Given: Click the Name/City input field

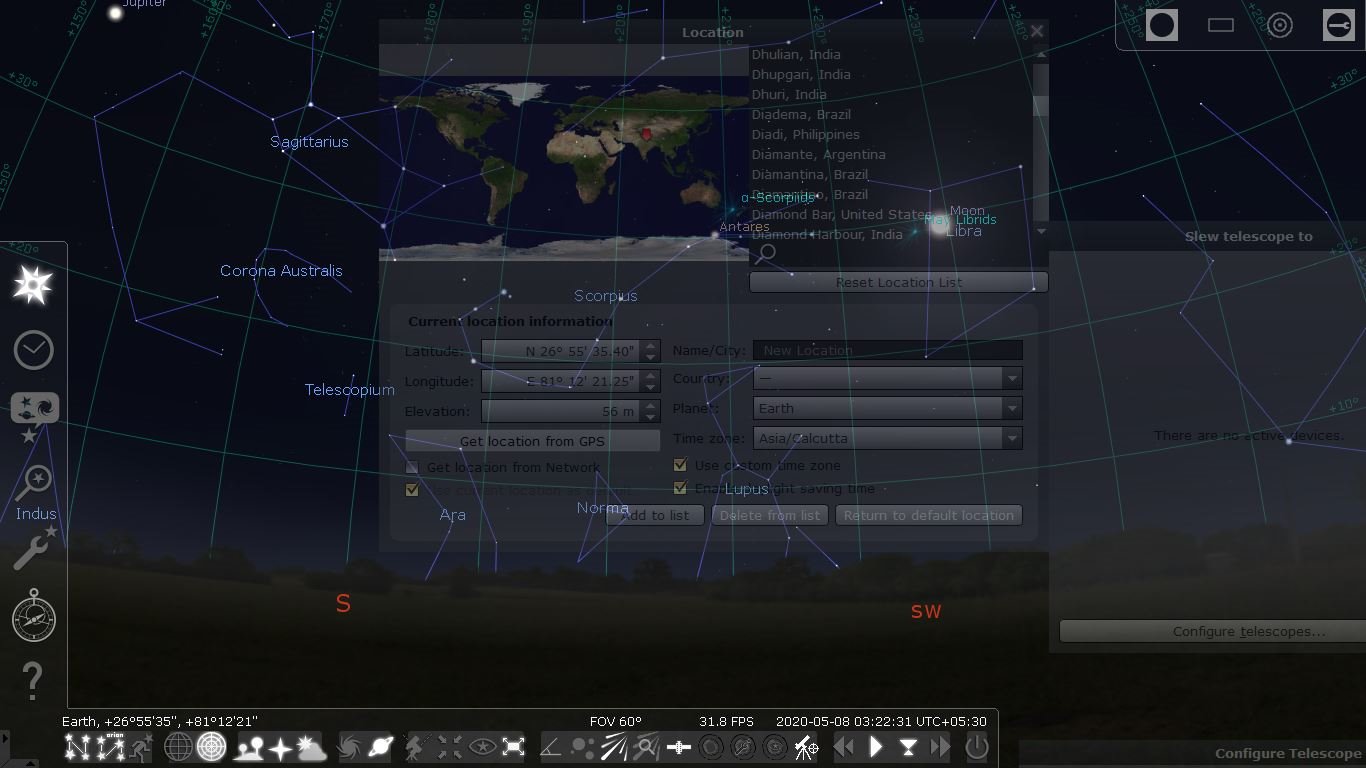Looking at the screenshot, I should point(887,350).
